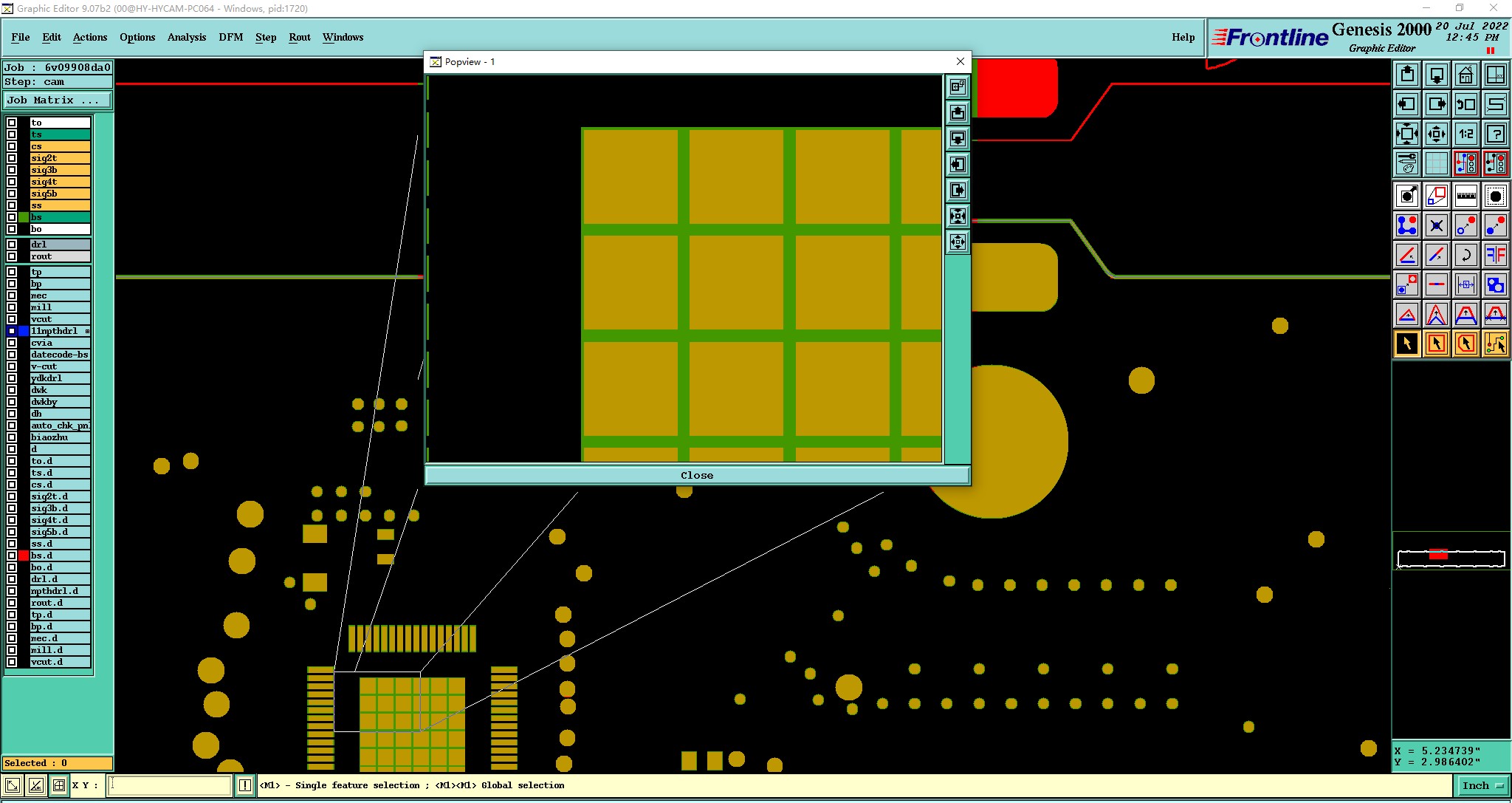
Task: Select the measurement ruler tool
Action: tap(1465, 197)
